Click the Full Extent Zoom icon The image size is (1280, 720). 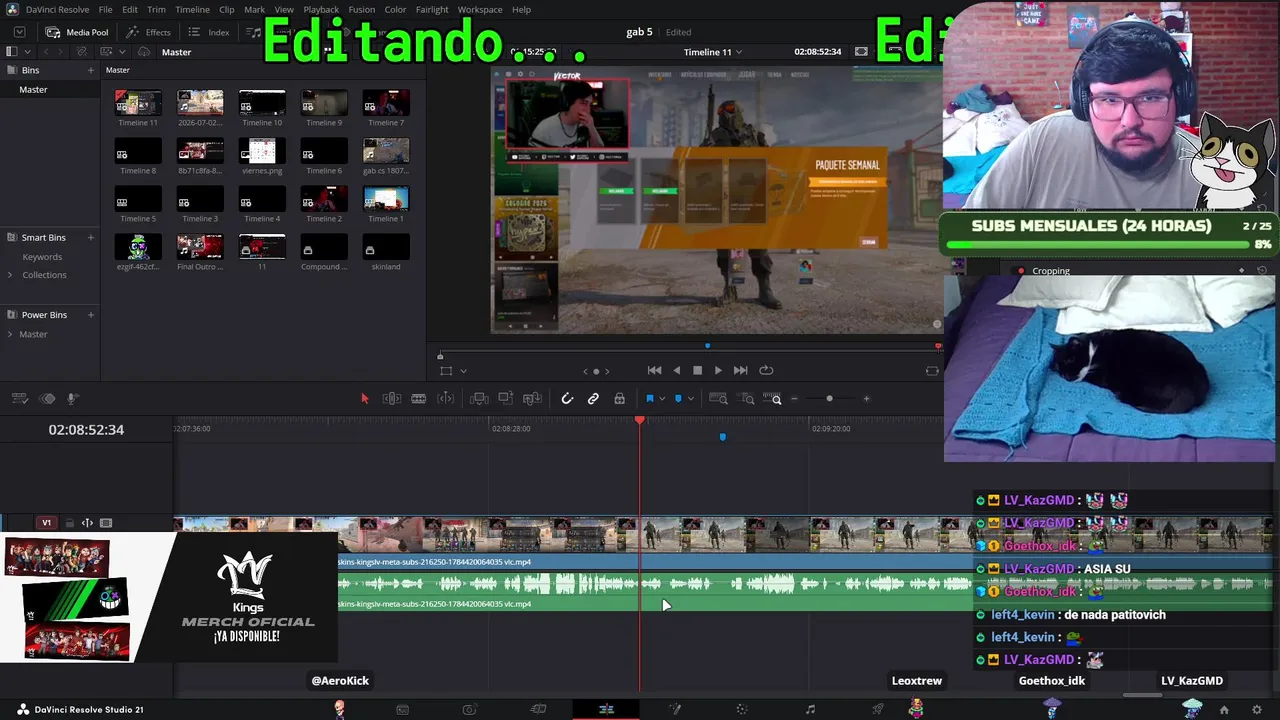[718, 399]
